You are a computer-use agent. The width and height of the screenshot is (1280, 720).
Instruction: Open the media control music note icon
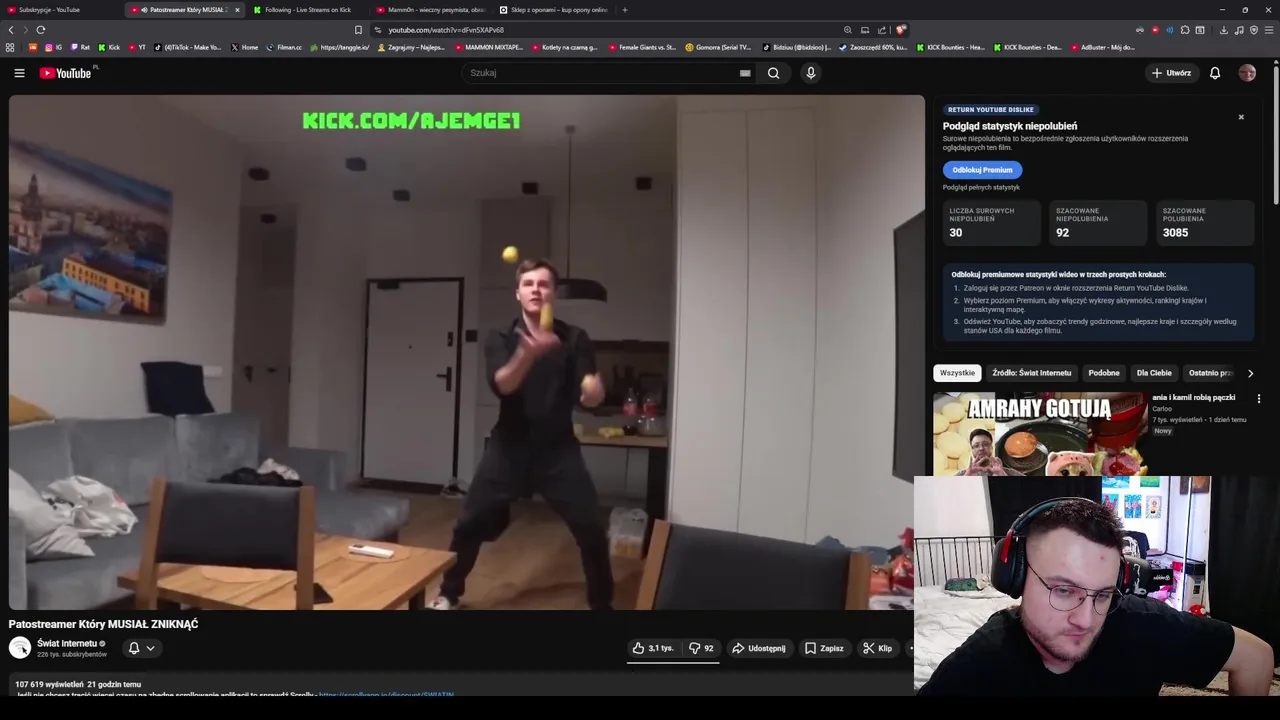tap(1239, 30)
